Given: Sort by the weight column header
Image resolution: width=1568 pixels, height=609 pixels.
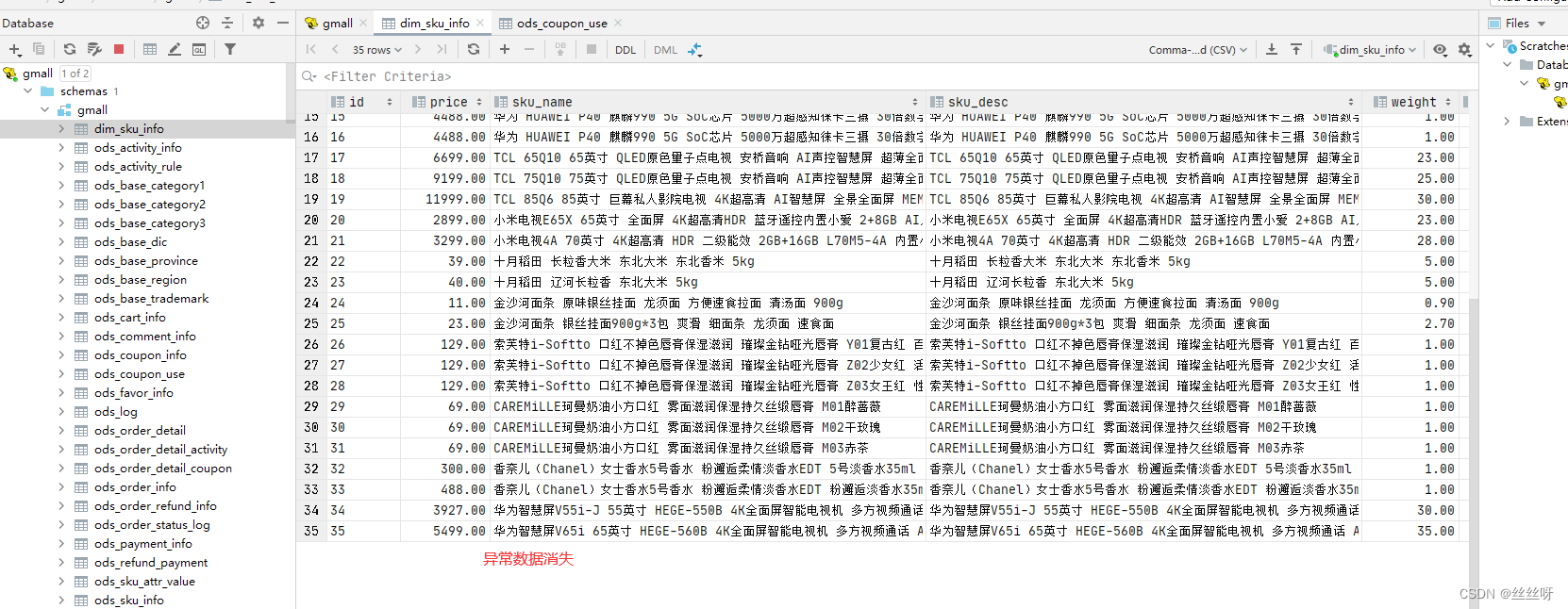Looking at the screenshot, I should pos(1412,102).
